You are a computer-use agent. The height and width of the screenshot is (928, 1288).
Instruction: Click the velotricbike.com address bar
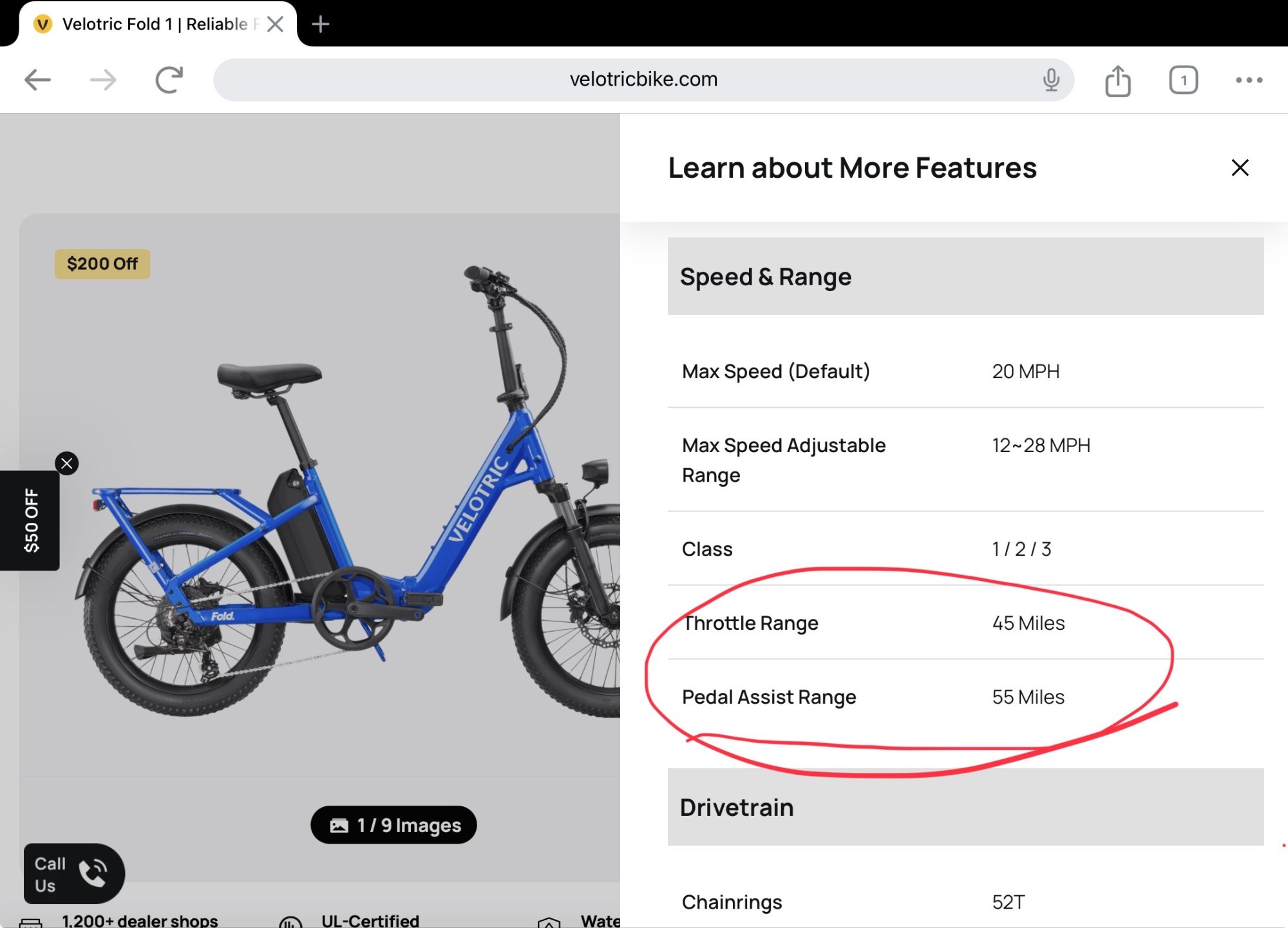[x=643, y=79]
